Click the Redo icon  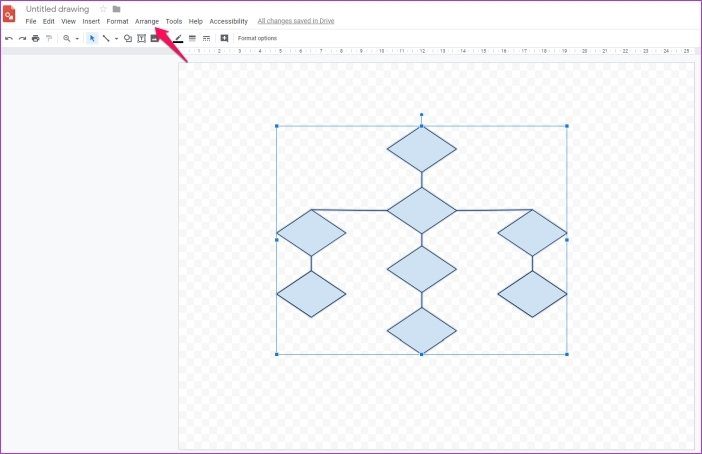tap(22, 39)
